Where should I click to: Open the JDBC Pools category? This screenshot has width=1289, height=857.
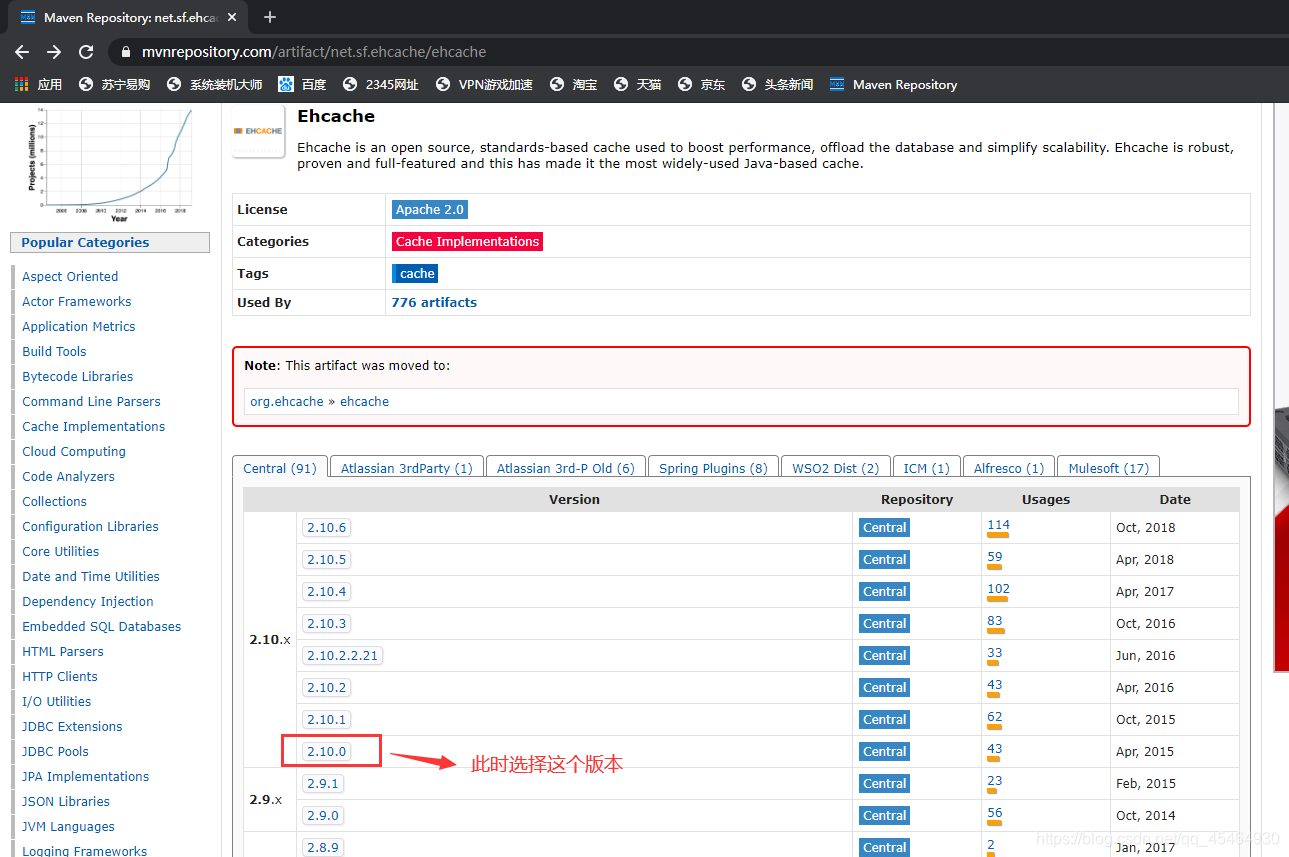pos(55,751)
